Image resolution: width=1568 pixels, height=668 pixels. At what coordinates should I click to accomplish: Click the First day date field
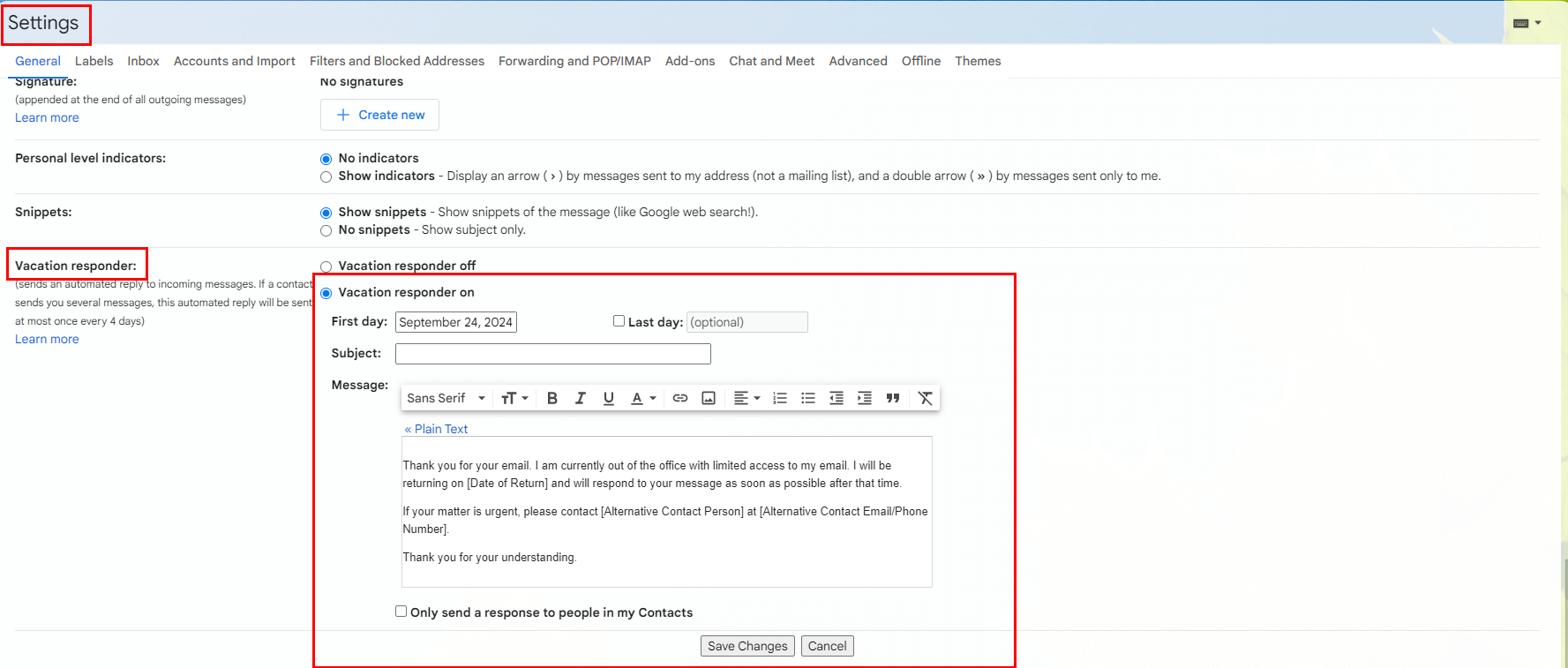[456, 322]
